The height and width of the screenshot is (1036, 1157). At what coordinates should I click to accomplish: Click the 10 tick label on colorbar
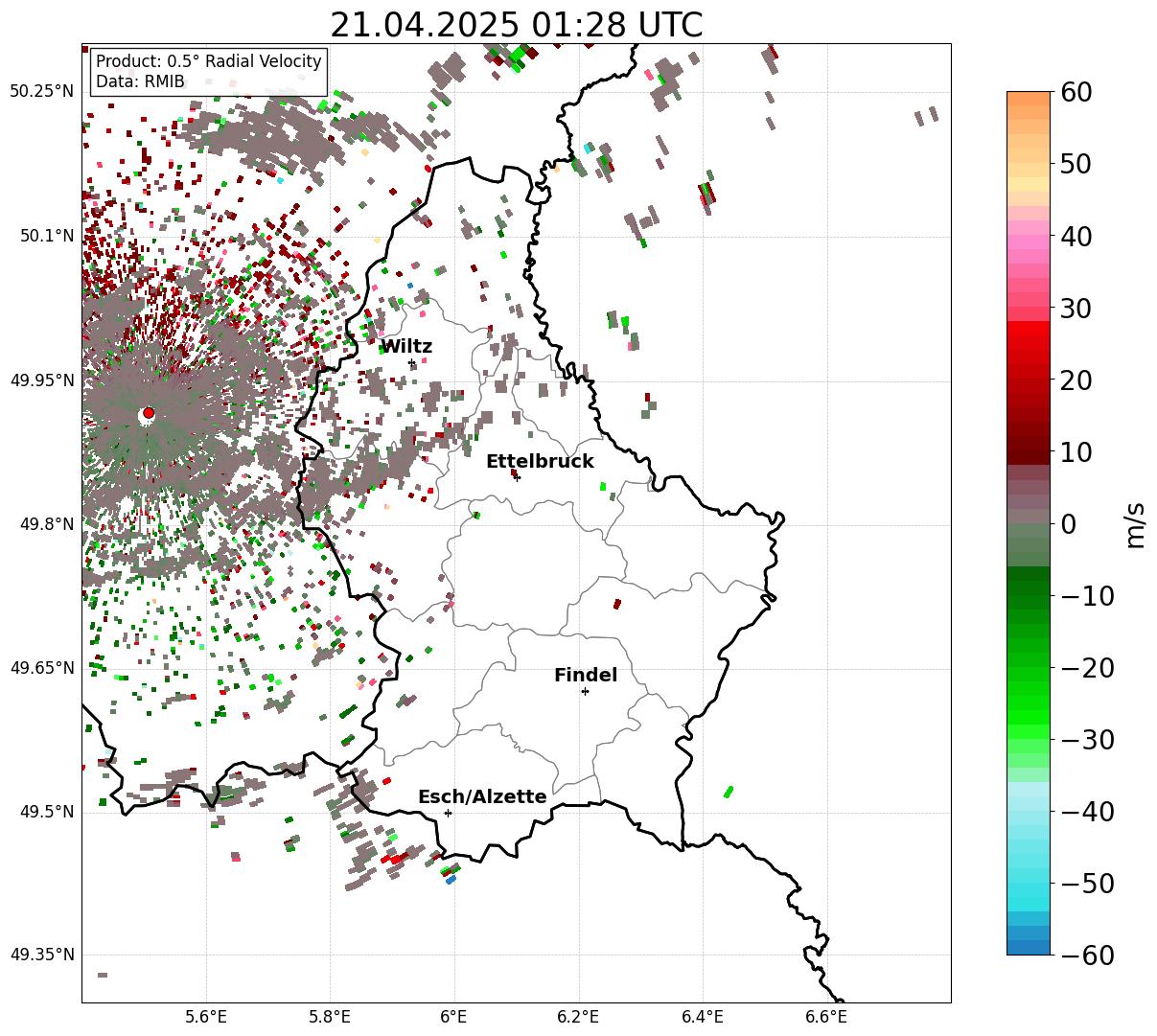pos(1078,451)
